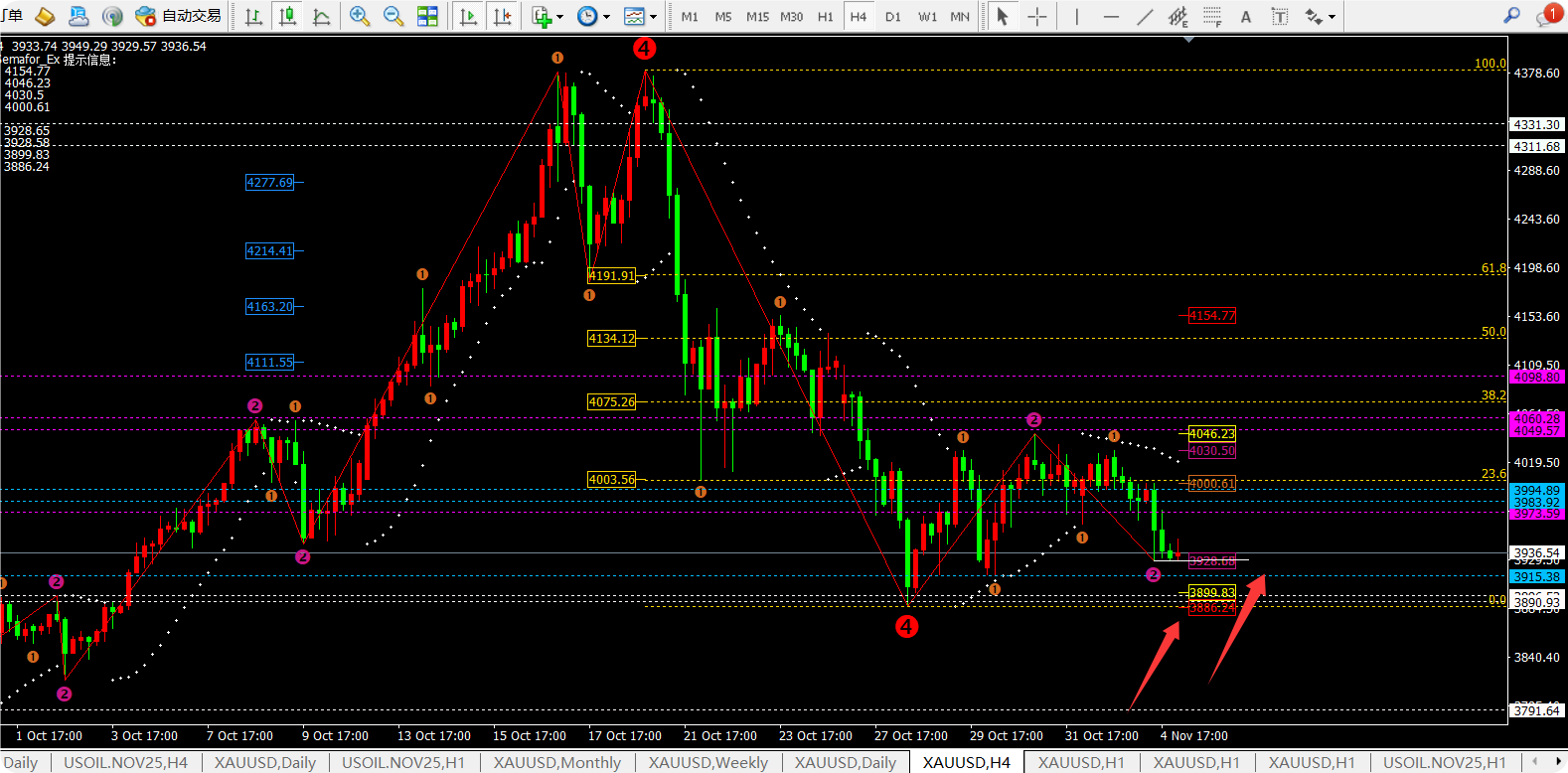Open the signals broadcast icon
Screen dimensions: 1568x773
(112, 16)
